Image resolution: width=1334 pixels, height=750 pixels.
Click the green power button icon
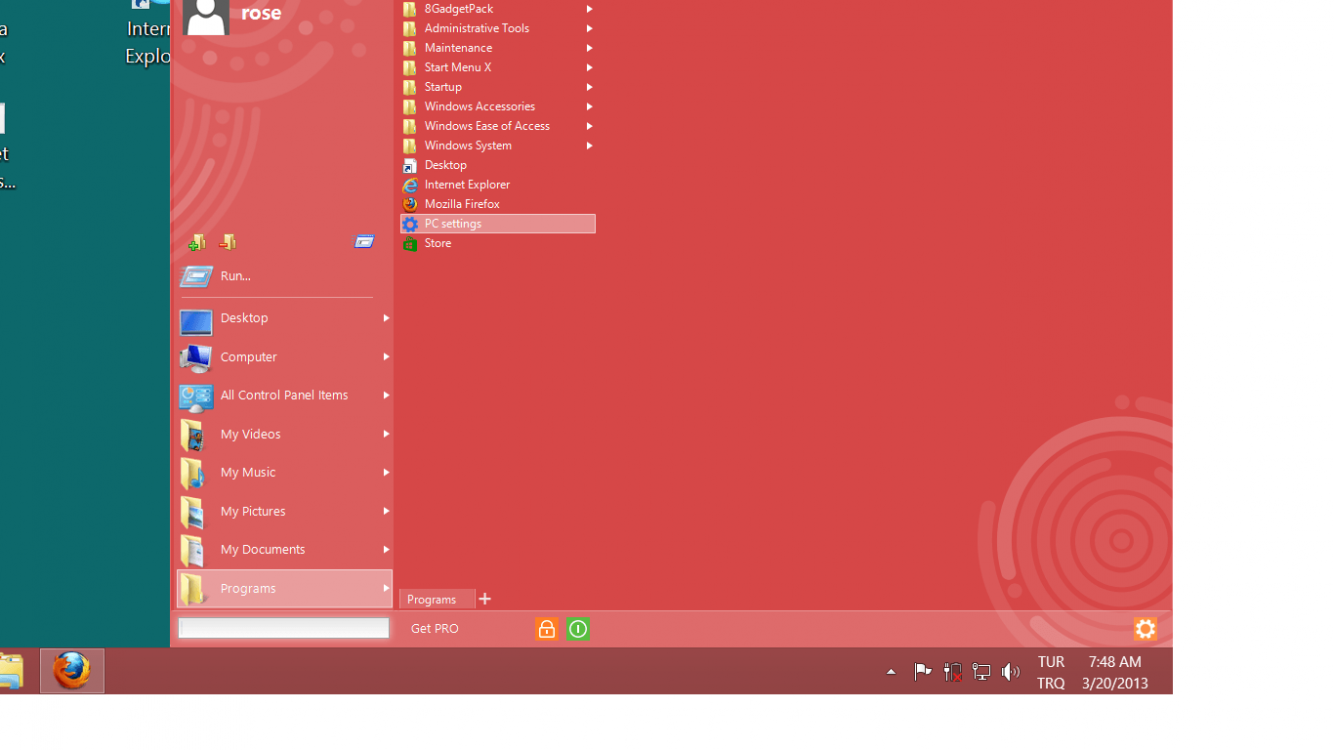click(x=578, y=629)
